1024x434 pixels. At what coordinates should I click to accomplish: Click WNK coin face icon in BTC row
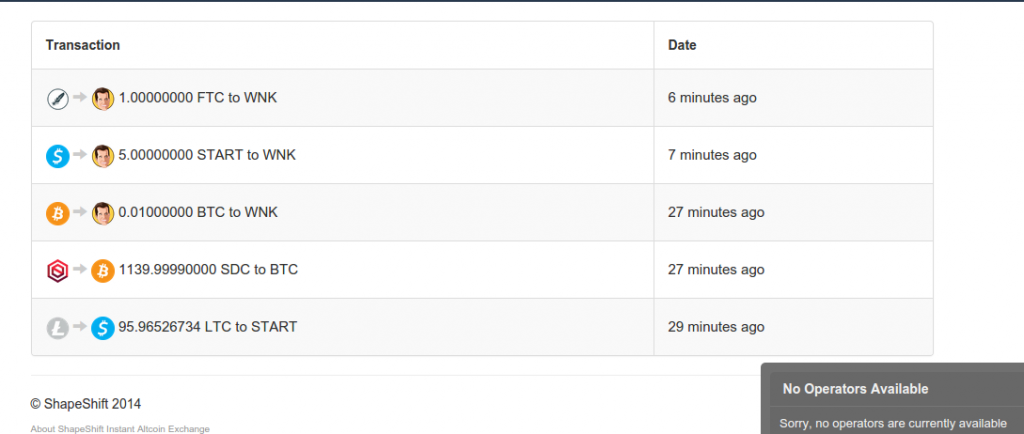click(x=103, y=213)
